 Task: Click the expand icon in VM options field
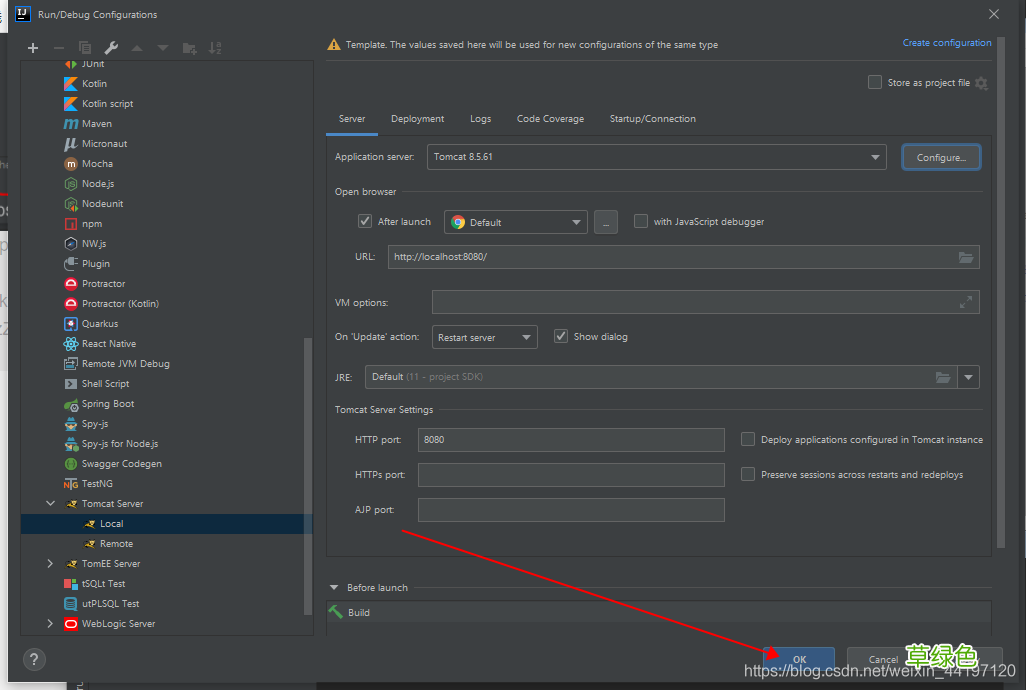click(x=965, y=302)
